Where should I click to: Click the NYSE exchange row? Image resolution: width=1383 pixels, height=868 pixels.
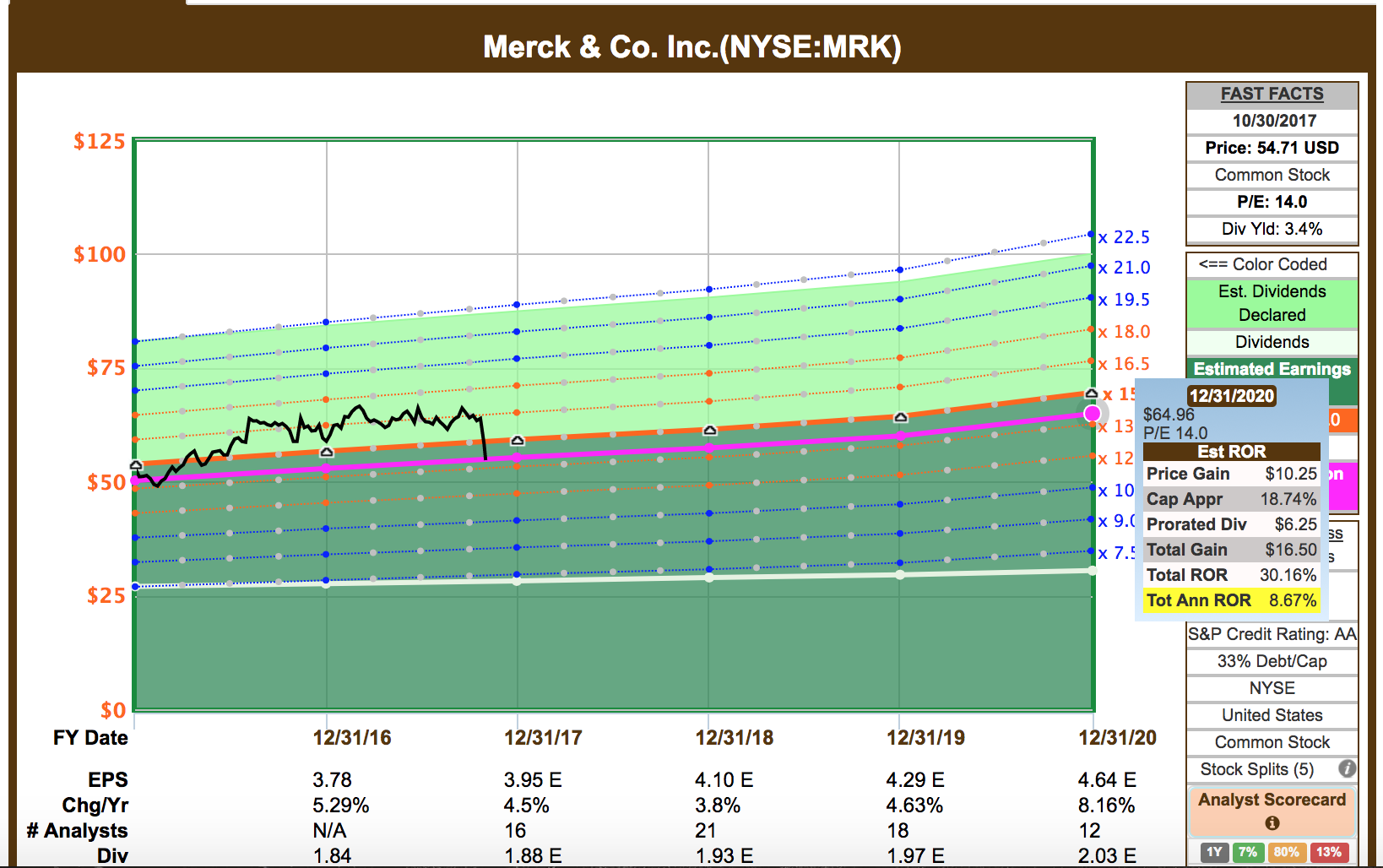[x=1272, y=688]
